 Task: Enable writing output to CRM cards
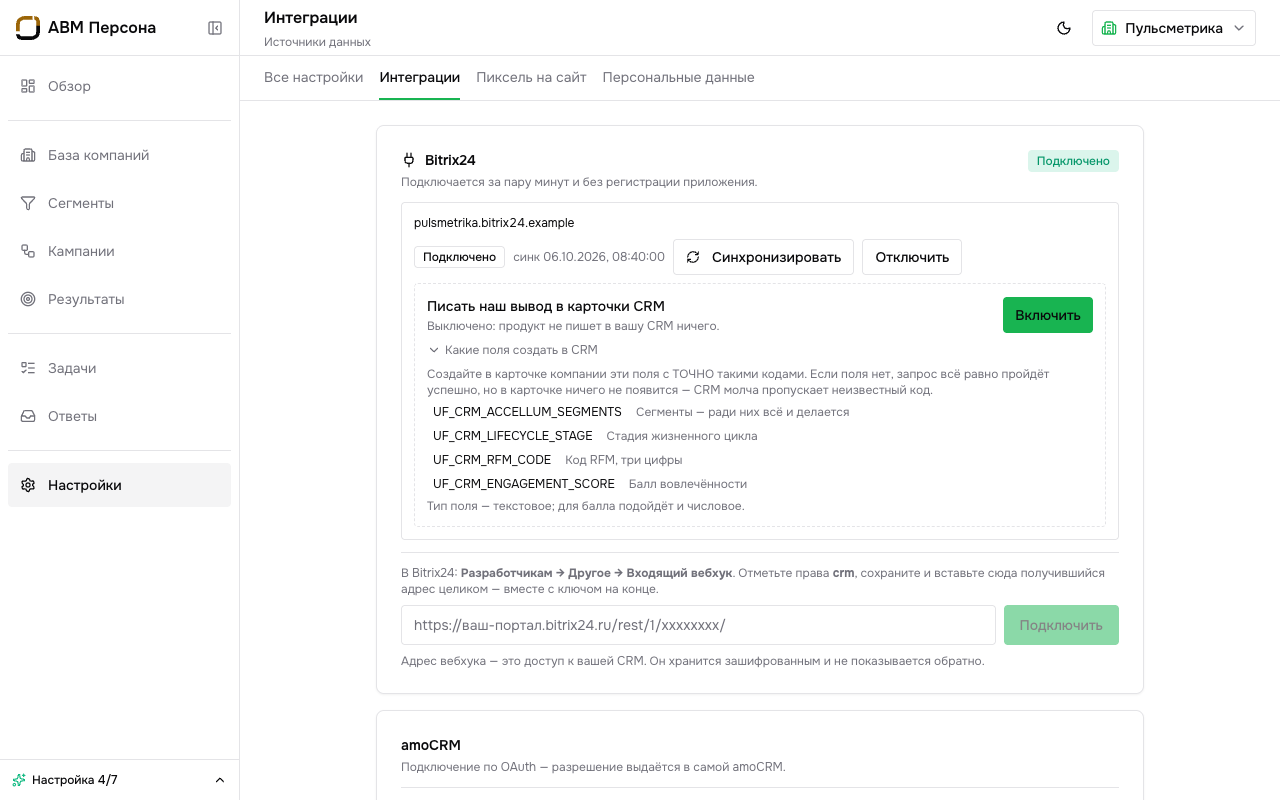[1048, 315]
